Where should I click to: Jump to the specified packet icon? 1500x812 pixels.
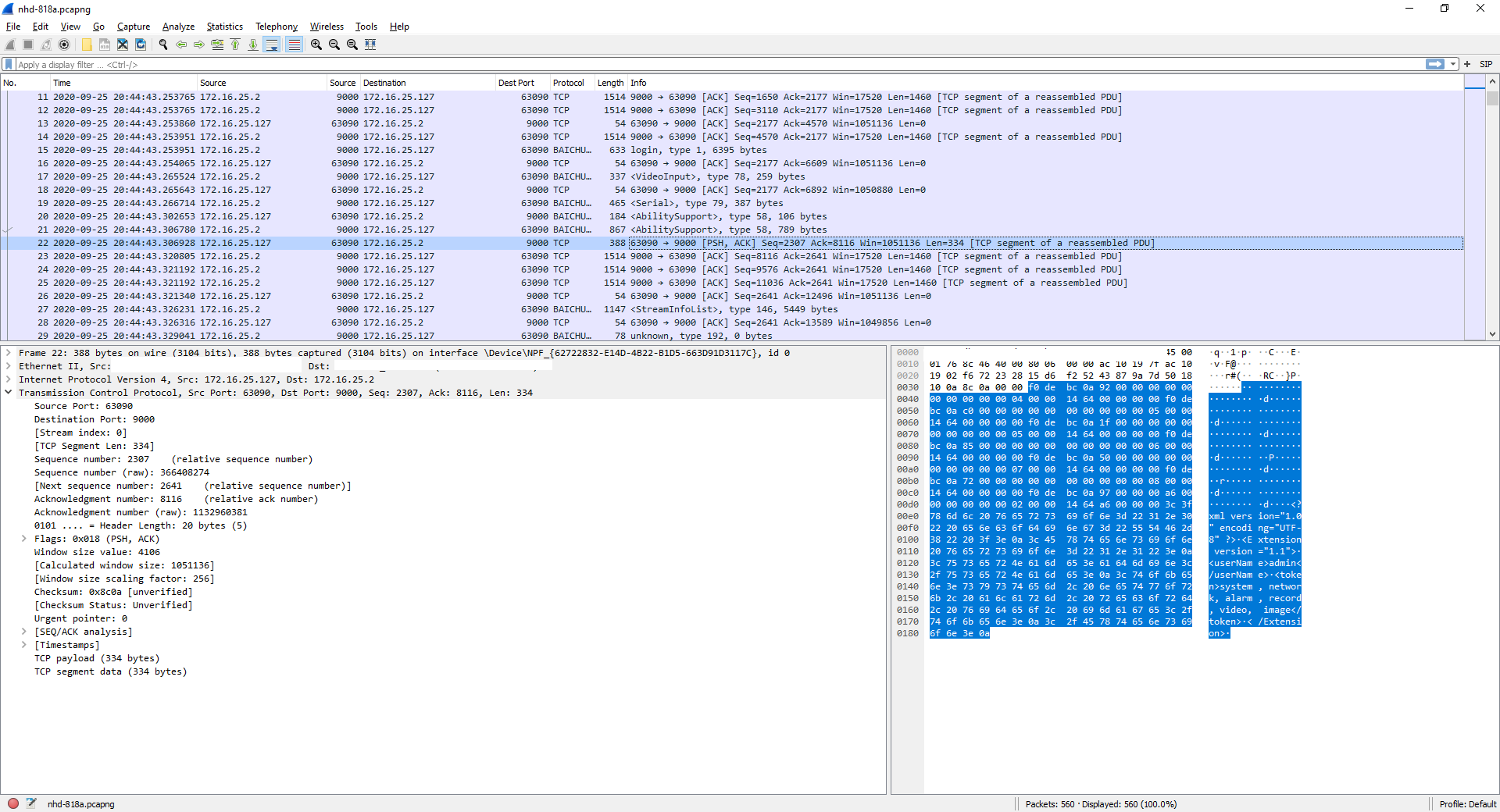pyautogui.click(x=217, y=45)
